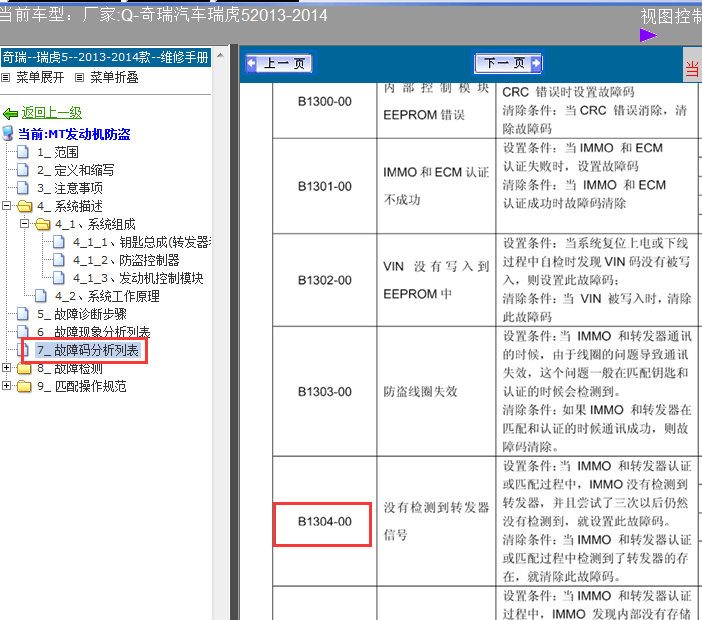Viewport: 702px width, 620px height.
Task: Click the open folder icon of 4_系统描述
Action: [24, 206]
